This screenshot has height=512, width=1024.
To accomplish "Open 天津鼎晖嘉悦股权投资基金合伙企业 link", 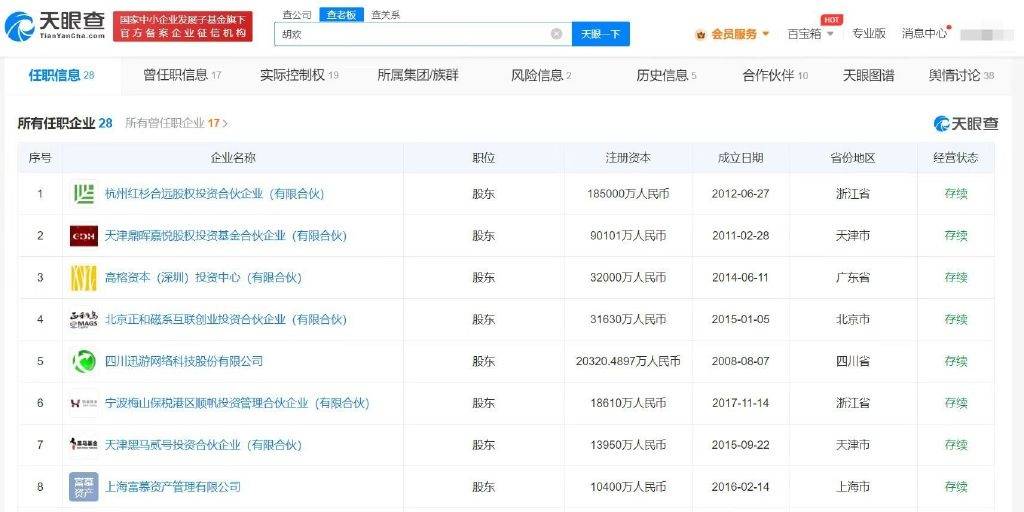I will (225, 236).
